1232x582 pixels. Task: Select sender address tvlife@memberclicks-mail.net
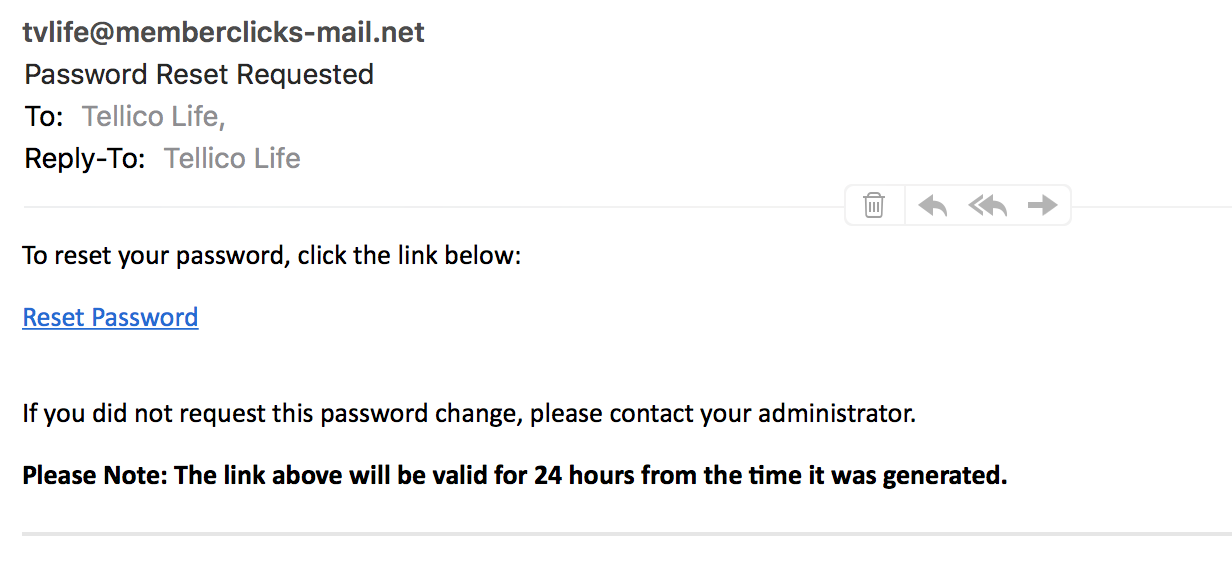(223, 32)
